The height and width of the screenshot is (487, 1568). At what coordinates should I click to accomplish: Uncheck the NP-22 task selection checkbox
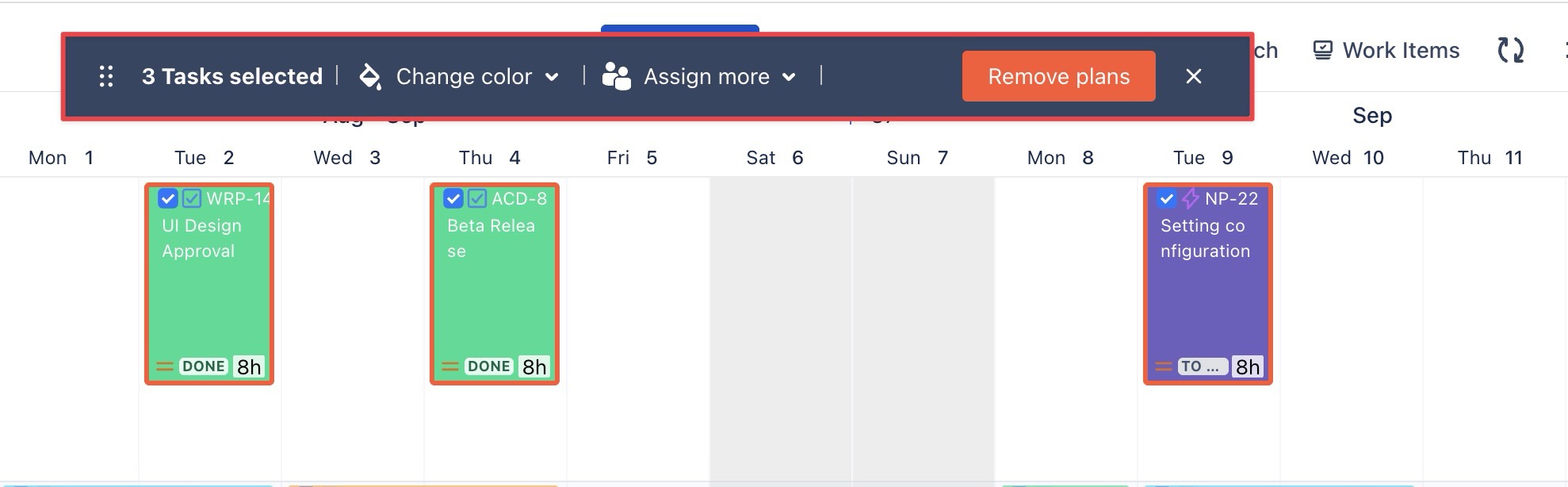coord(1166,198)
